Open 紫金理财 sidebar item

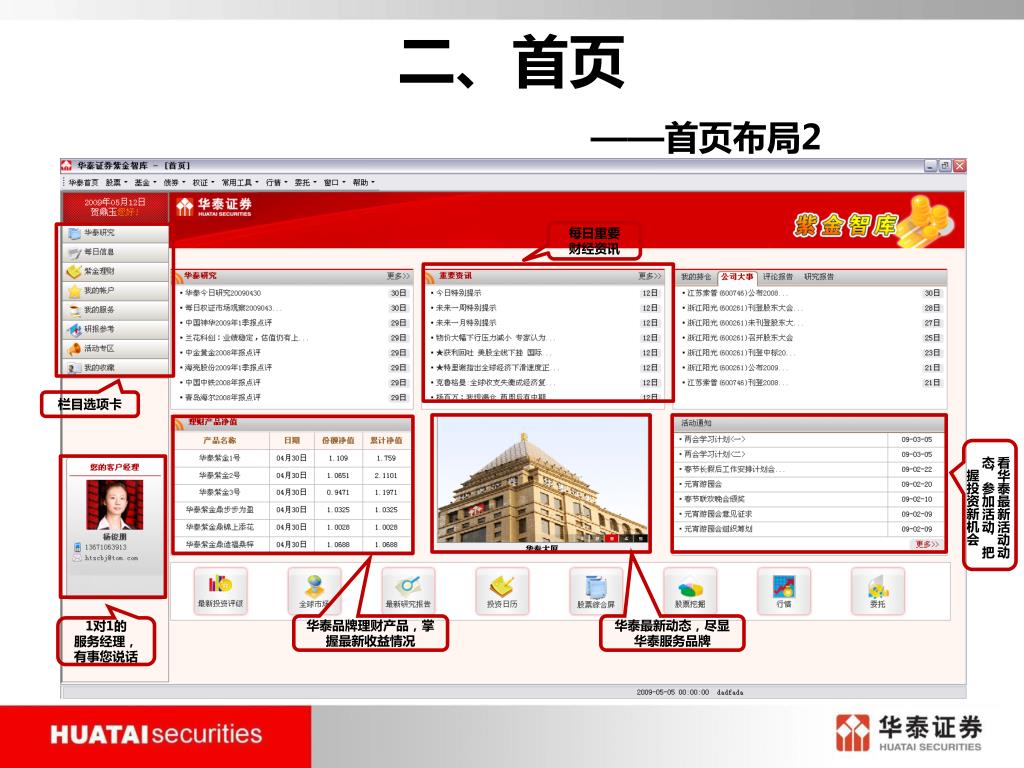(x=116, y=271)
